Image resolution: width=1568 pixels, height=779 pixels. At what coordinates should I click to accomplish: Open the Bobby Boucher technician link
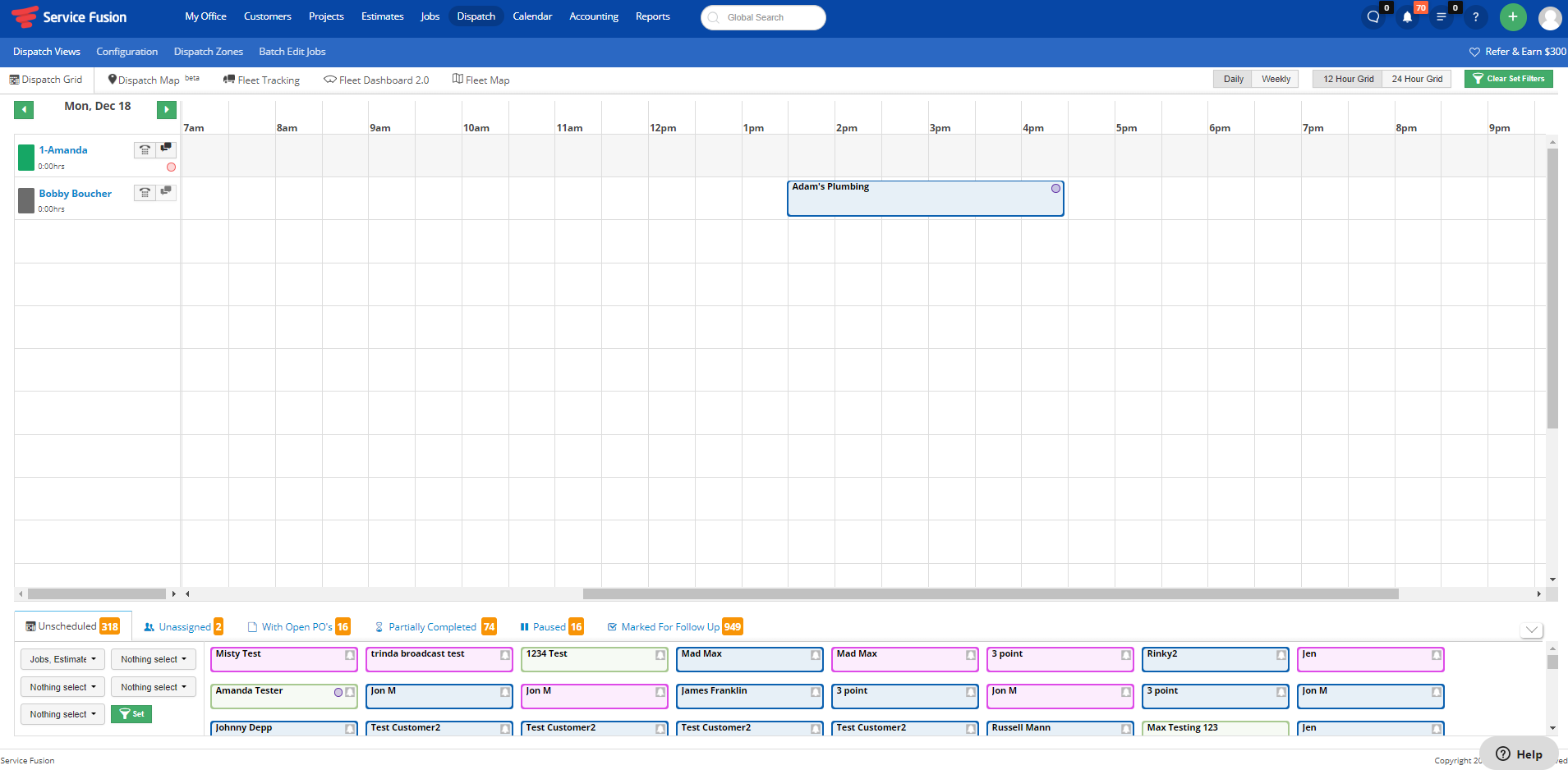pos(76,194)
